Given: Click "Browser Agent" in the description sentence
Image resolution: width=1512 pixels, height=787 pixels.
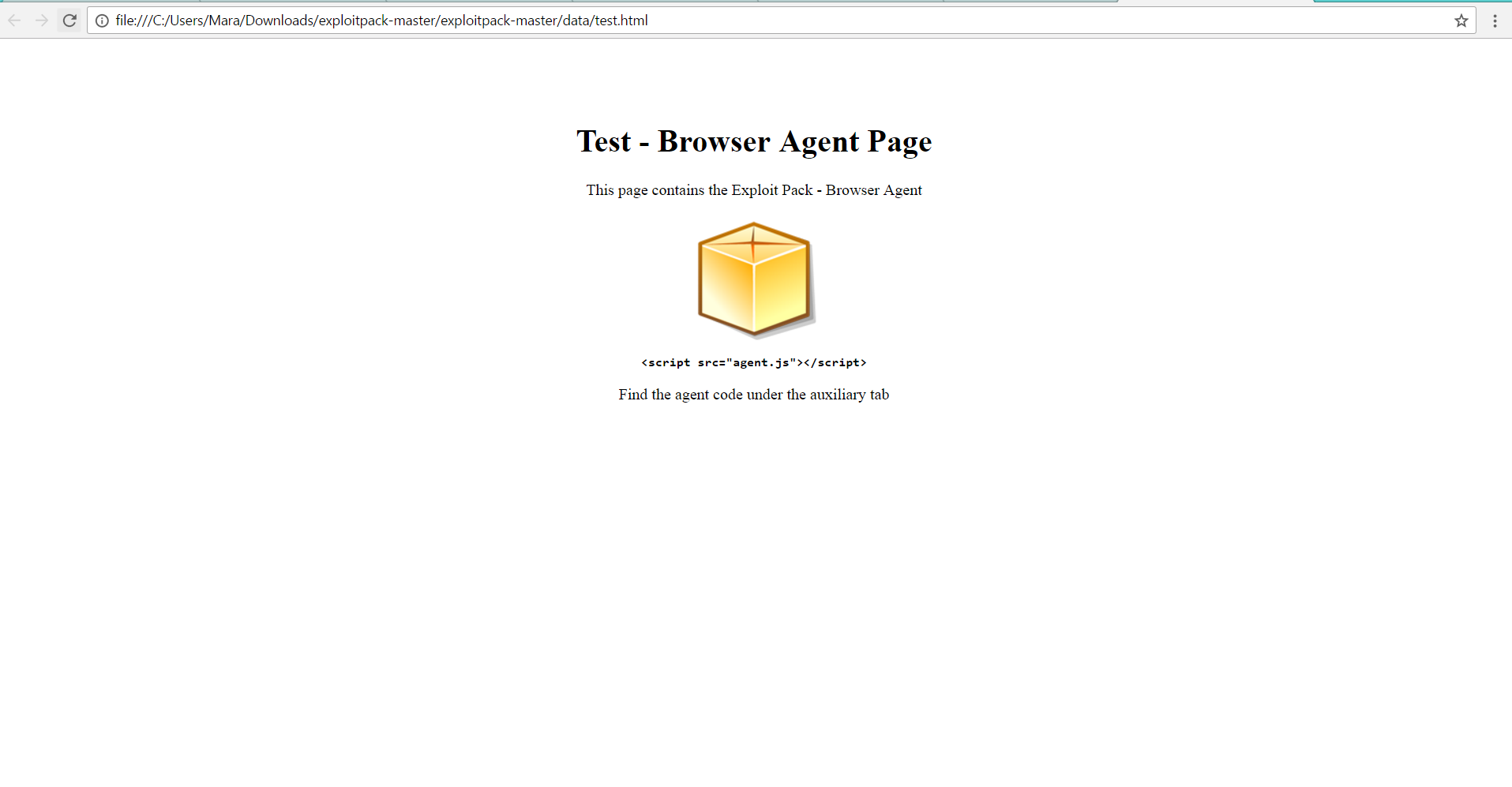Looking at the screenshot, I should point(873,190).
